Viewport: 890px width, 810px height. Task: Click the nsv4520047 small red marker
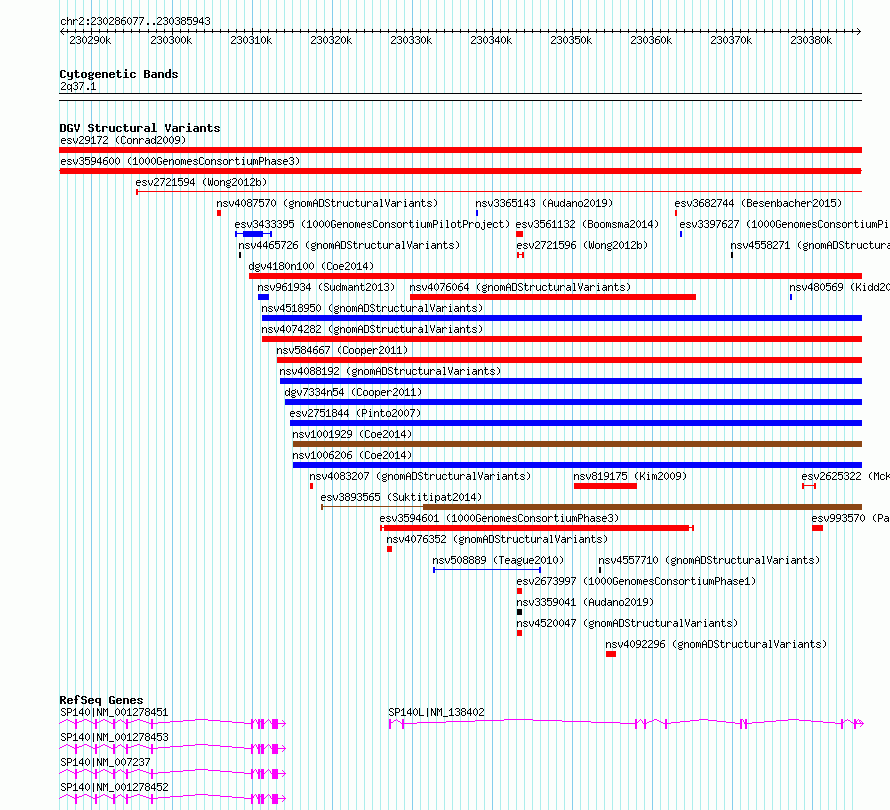[519, 633]
